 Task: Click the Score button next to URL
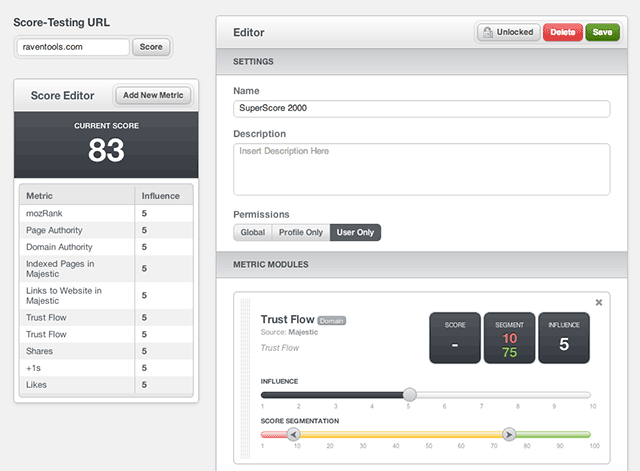tap(151, 47)
